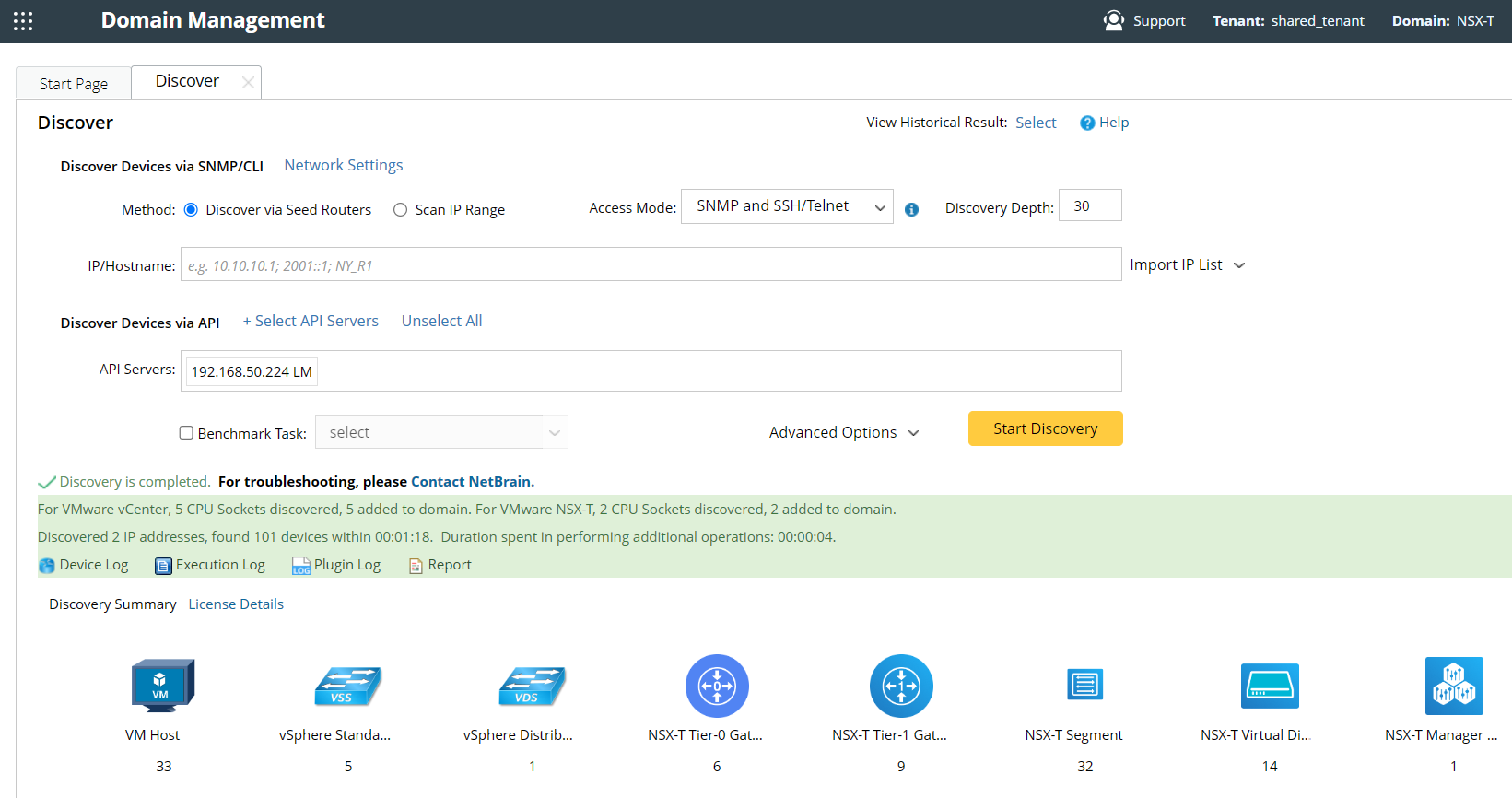Click Select historical result link

tap(1036, 123)
